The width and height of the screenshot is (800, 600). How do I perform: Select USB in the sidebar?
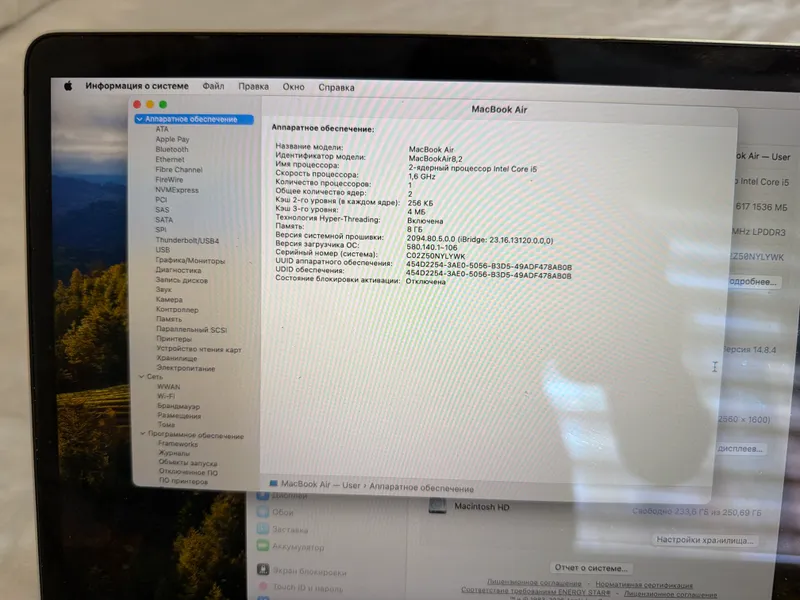163,250
